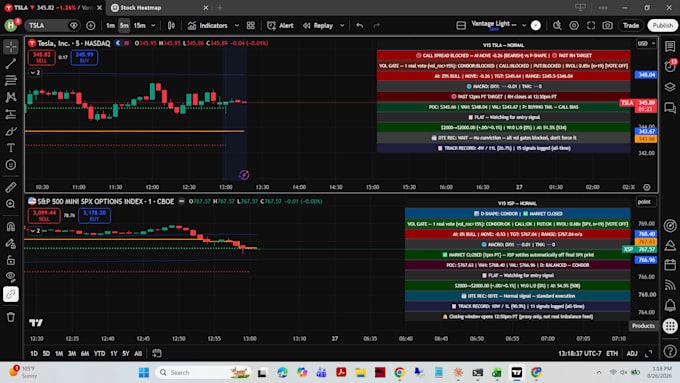Select the Text annotation tool
This screenshot has width=680, height=383.
click(11, 148)
